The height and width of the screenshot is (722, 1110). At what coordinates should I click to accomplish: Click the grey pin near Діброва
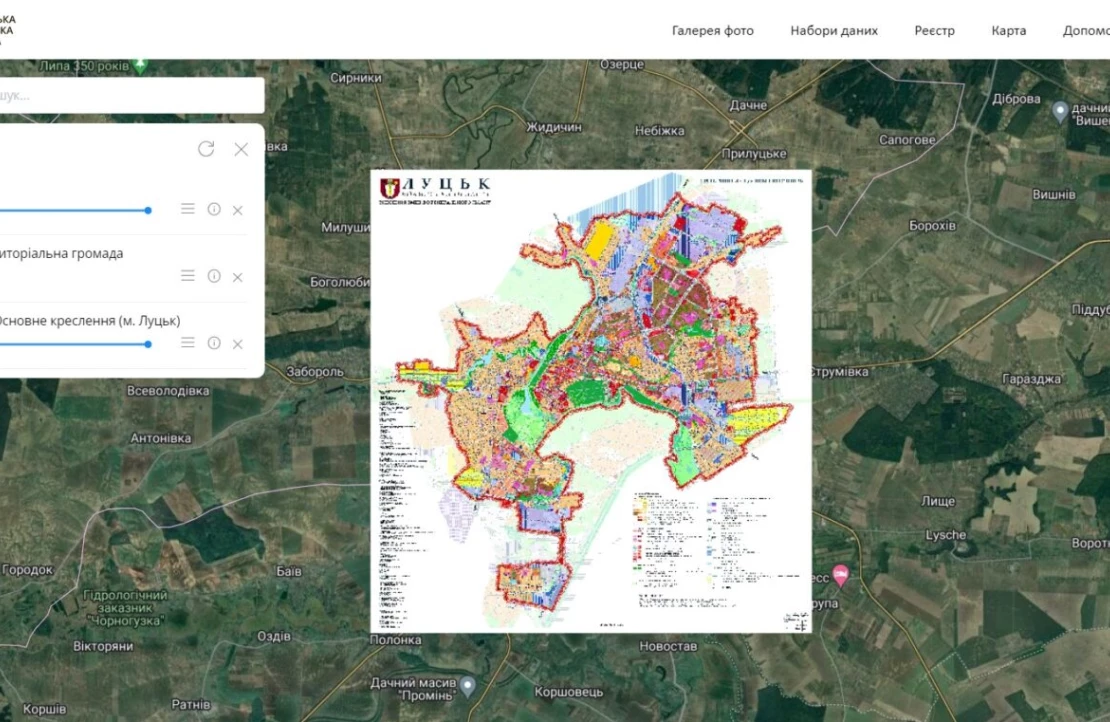1060,111
